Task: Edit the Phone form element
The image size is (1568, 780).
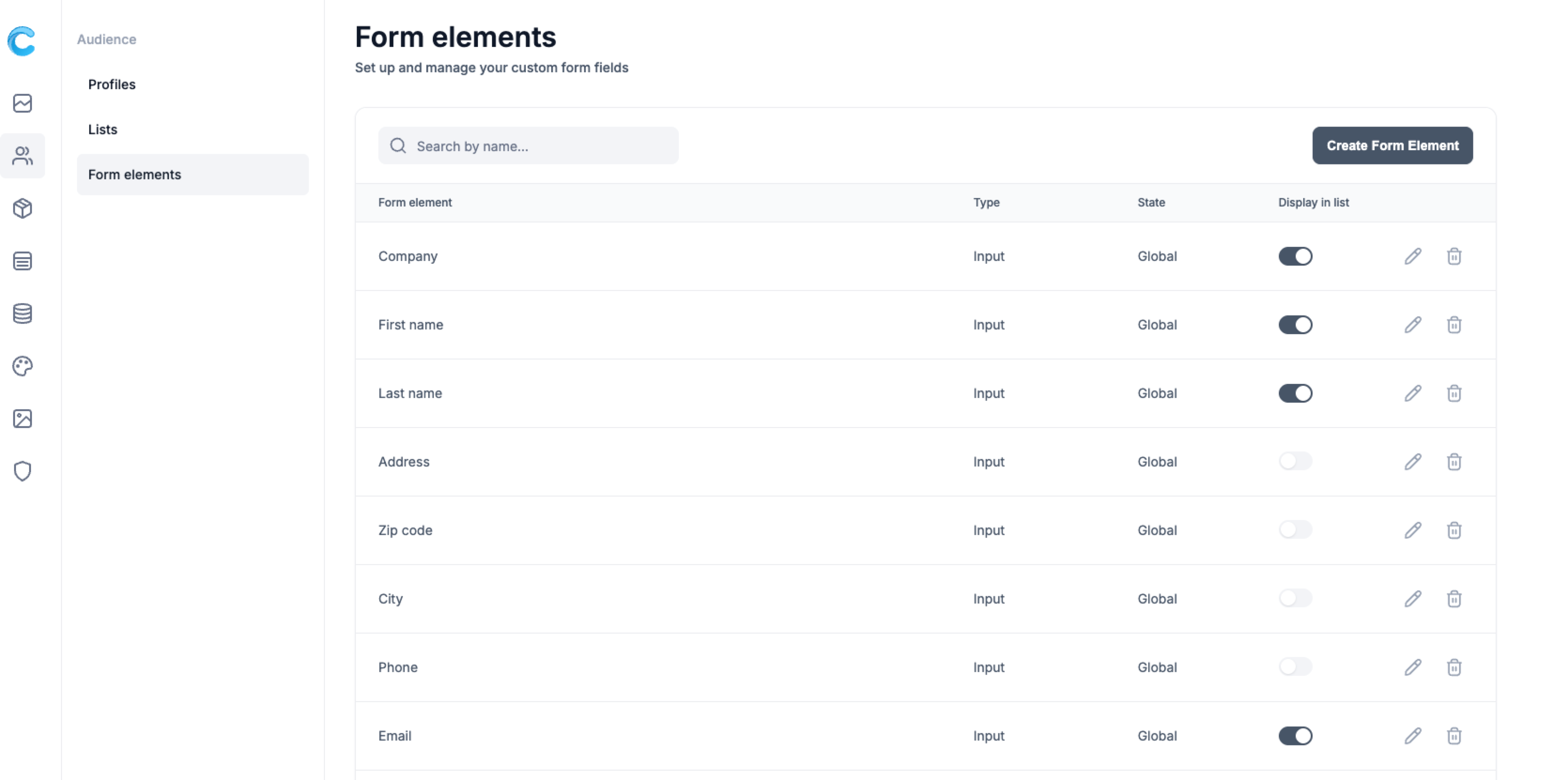Action: [x=1413, y=667]
